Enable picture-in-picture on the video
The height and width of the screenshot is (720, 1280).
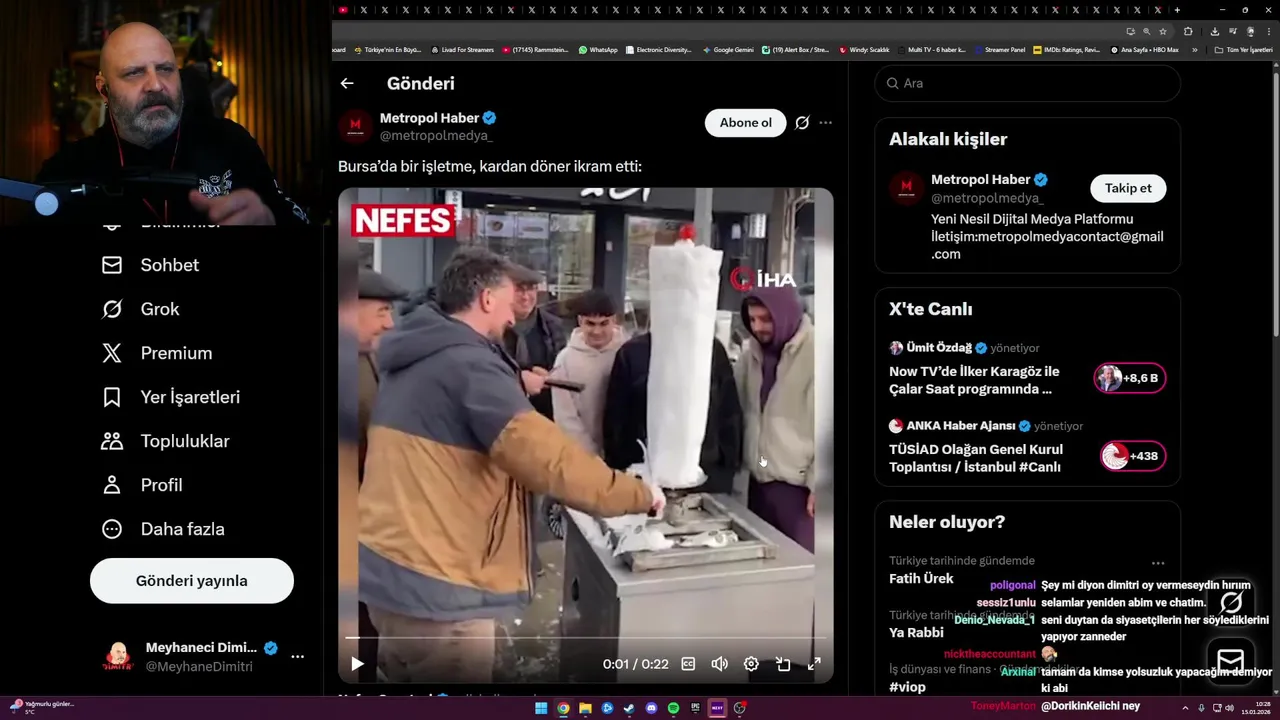tap(783, 664)
